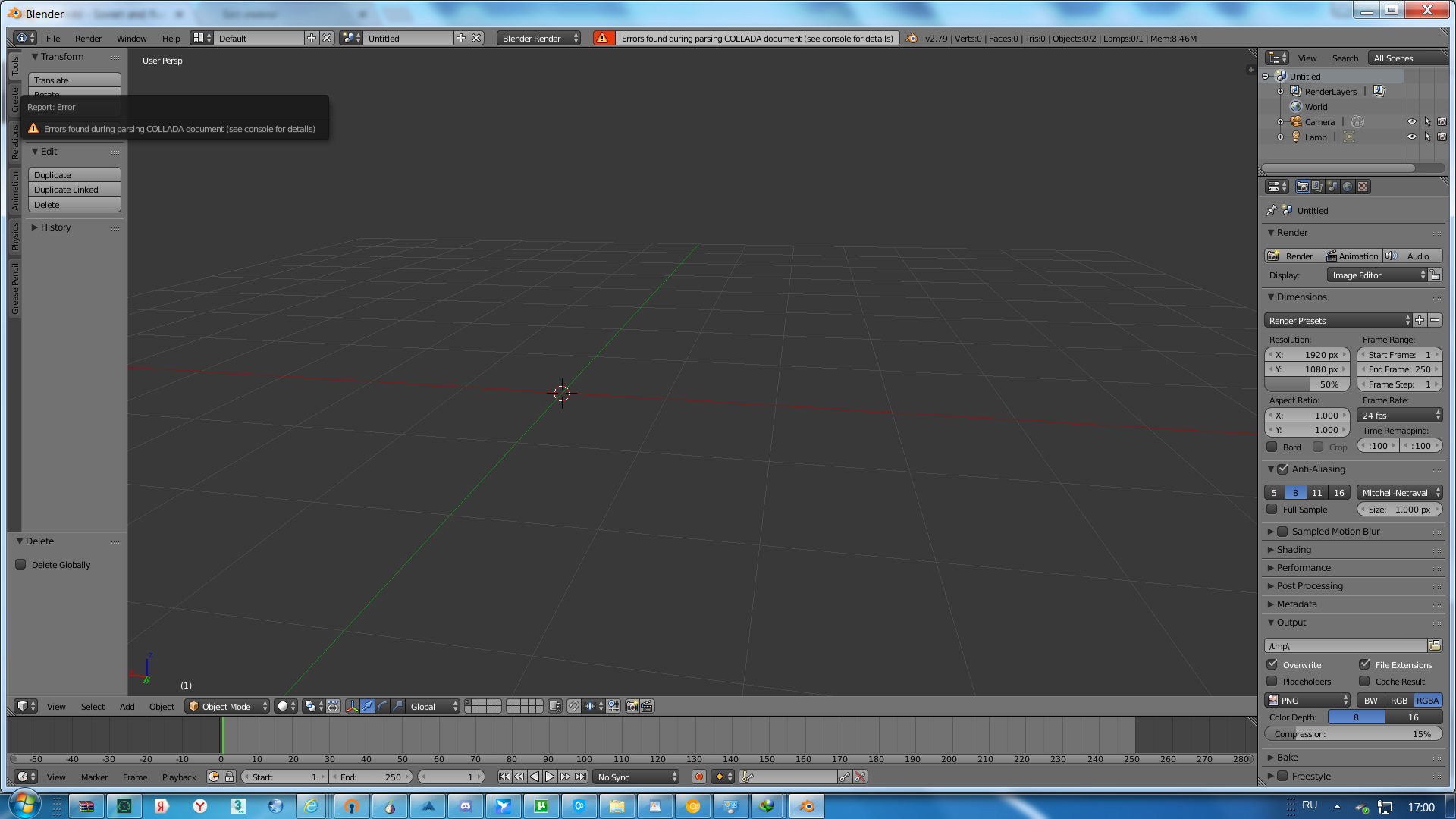The image size is (1456, 819).
Task: Jump to the last frame in timeline
Action: 580,777
